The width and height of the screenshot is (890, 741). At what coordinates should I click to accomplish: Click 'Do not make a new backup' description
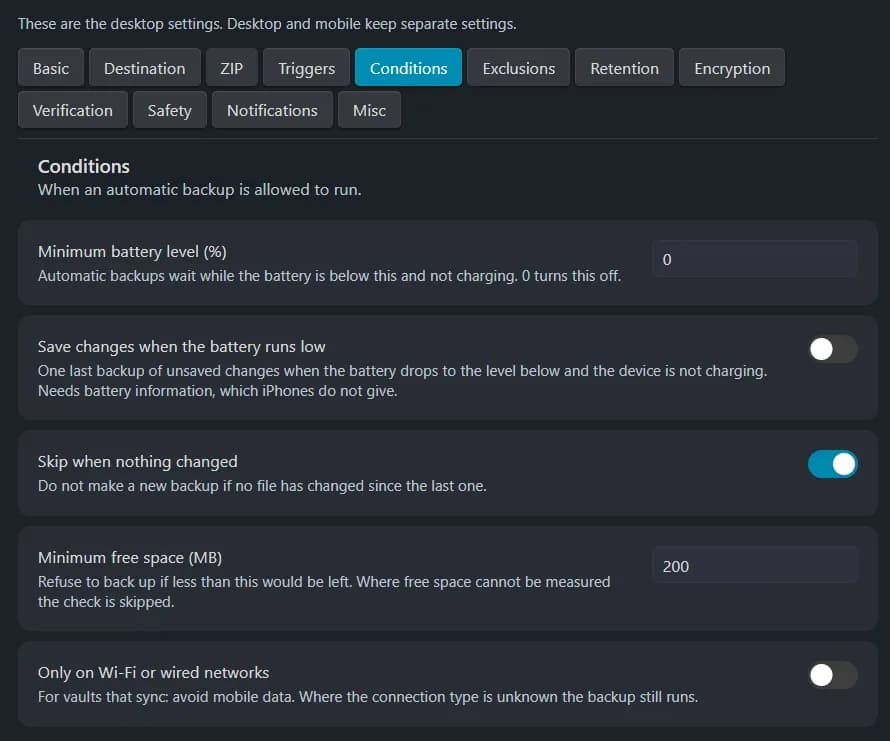pos(262,486)
